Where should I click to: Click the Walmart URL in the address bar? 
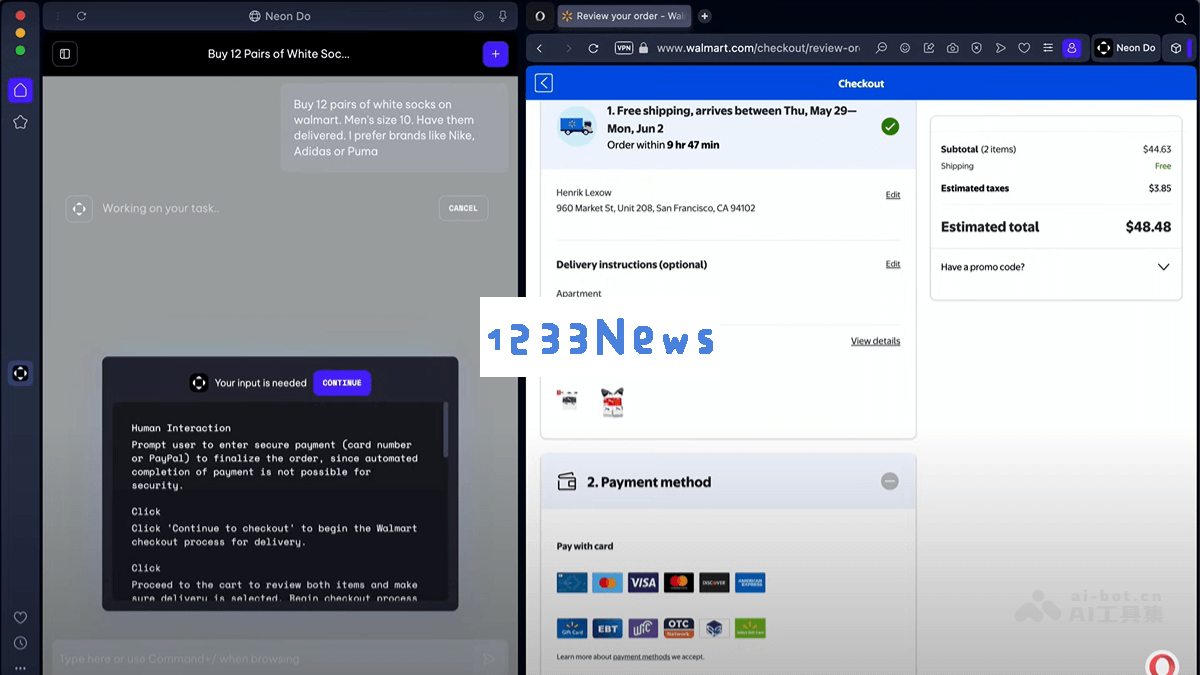[758, 48]
